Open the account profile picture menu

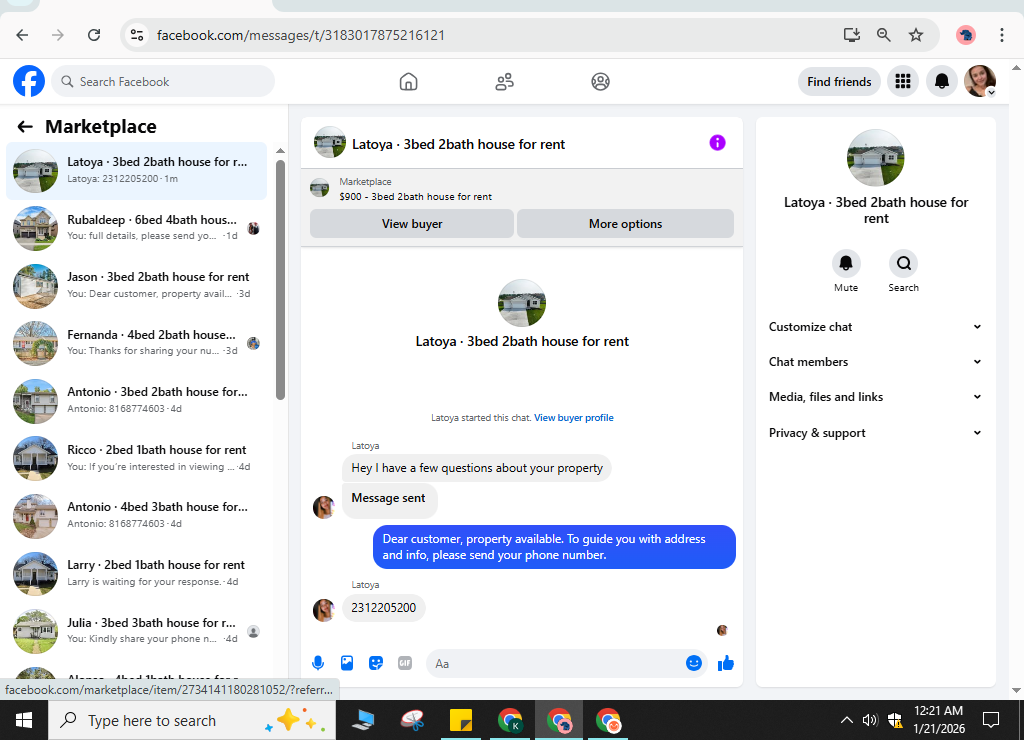pyautogui.click(x=980, y=82)
